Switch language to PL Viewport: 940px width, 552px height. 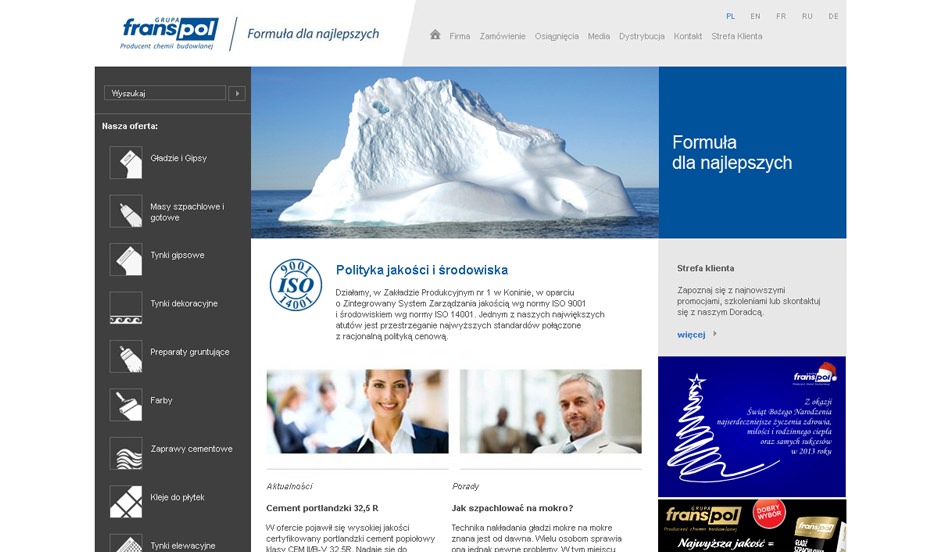click(x=730, y=16)
